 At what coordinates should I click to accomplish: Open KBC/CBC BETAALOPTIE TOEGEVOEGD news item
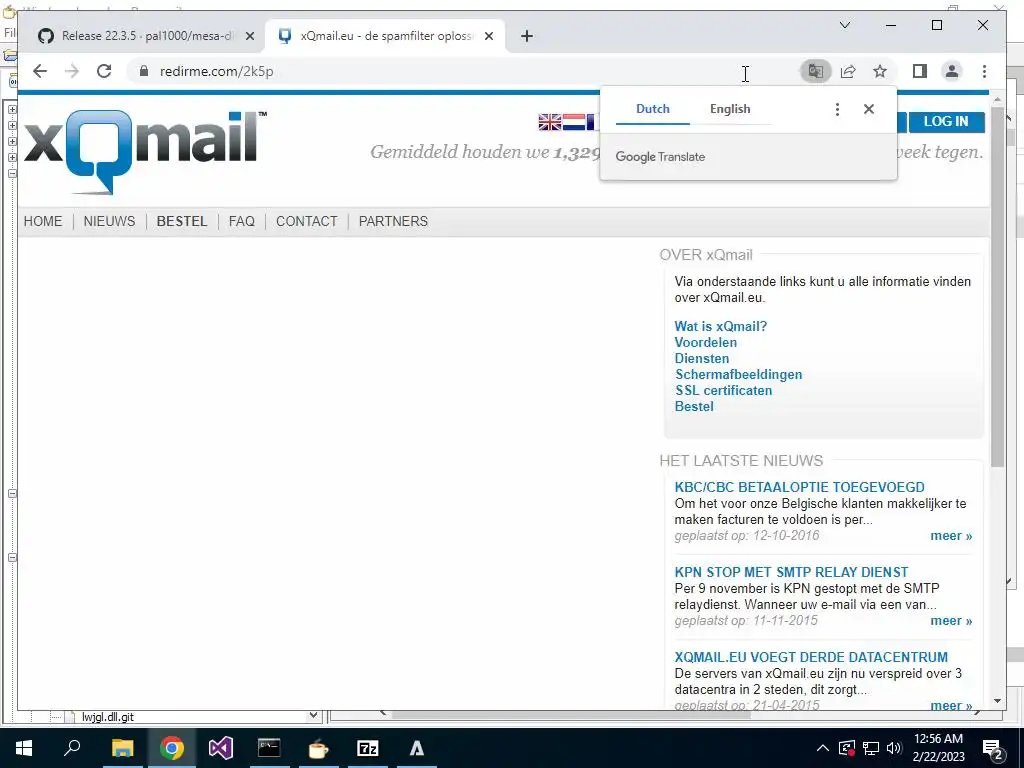[799, 487]
